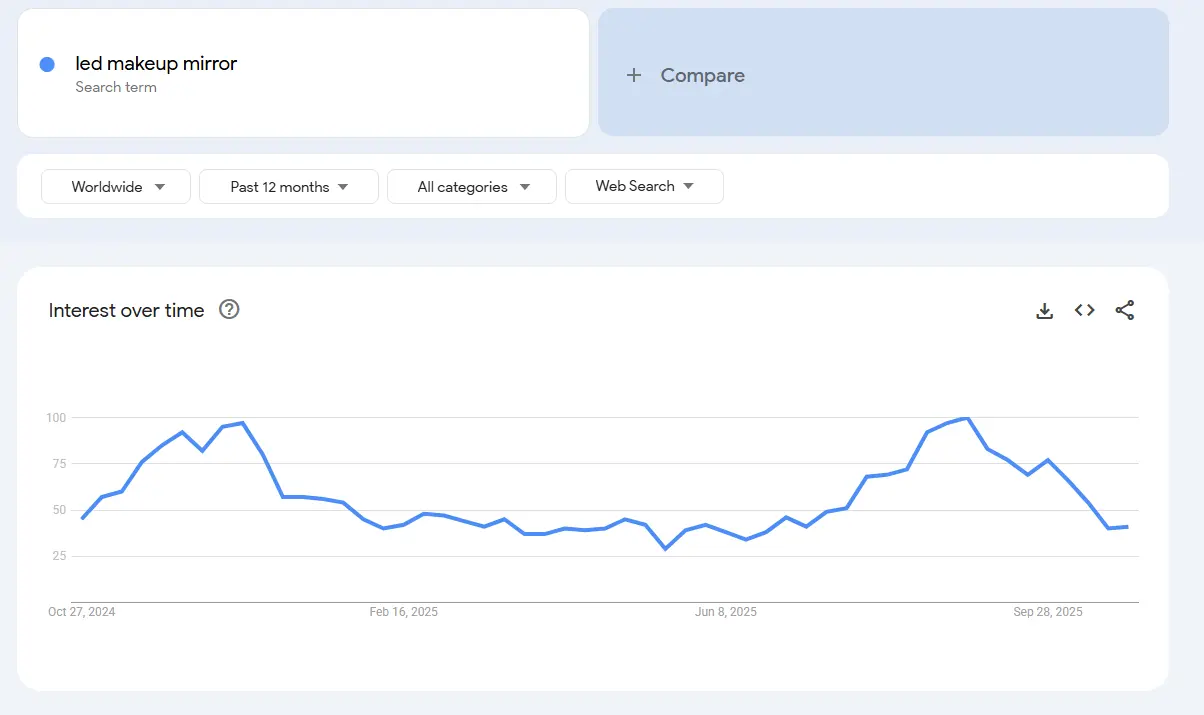The width and height of the screenshot is (1204, 715).
Task: Expand the All categories dropdown
Action: pyautogui.click(x=472, y=187)
